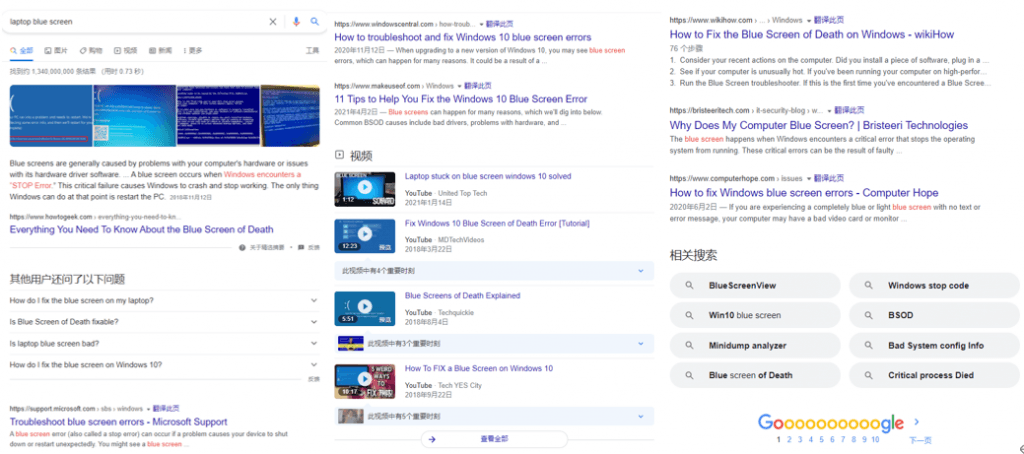Expand Is Blue Screen of Death fixable
This screenshot has width=1024, height=454.
(164, 321)
